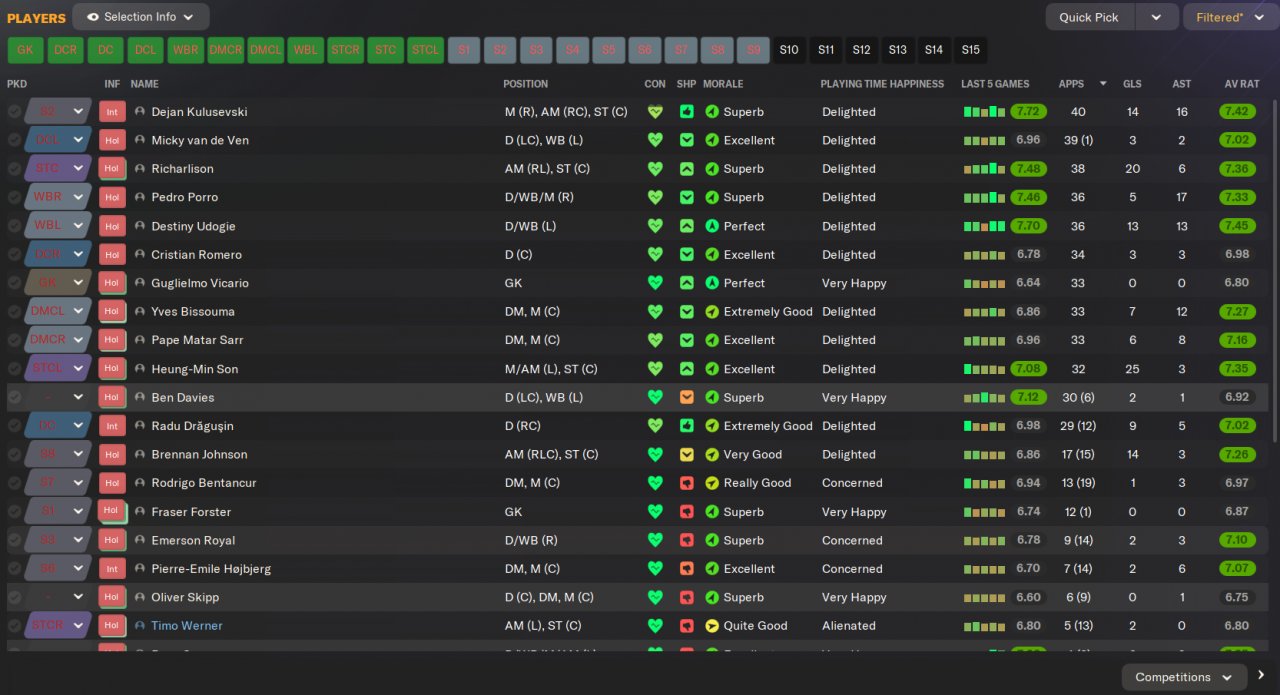Sort by the PLAYING TIME HAPPINESS header

(882, 84)
